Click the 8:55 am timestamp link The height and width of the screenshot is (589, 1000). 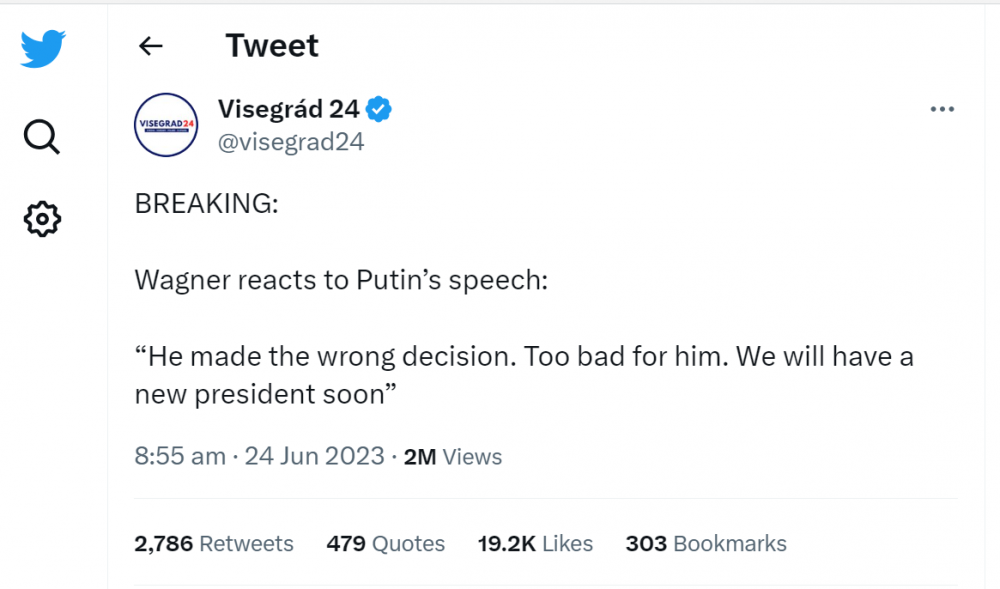point(180,456)
